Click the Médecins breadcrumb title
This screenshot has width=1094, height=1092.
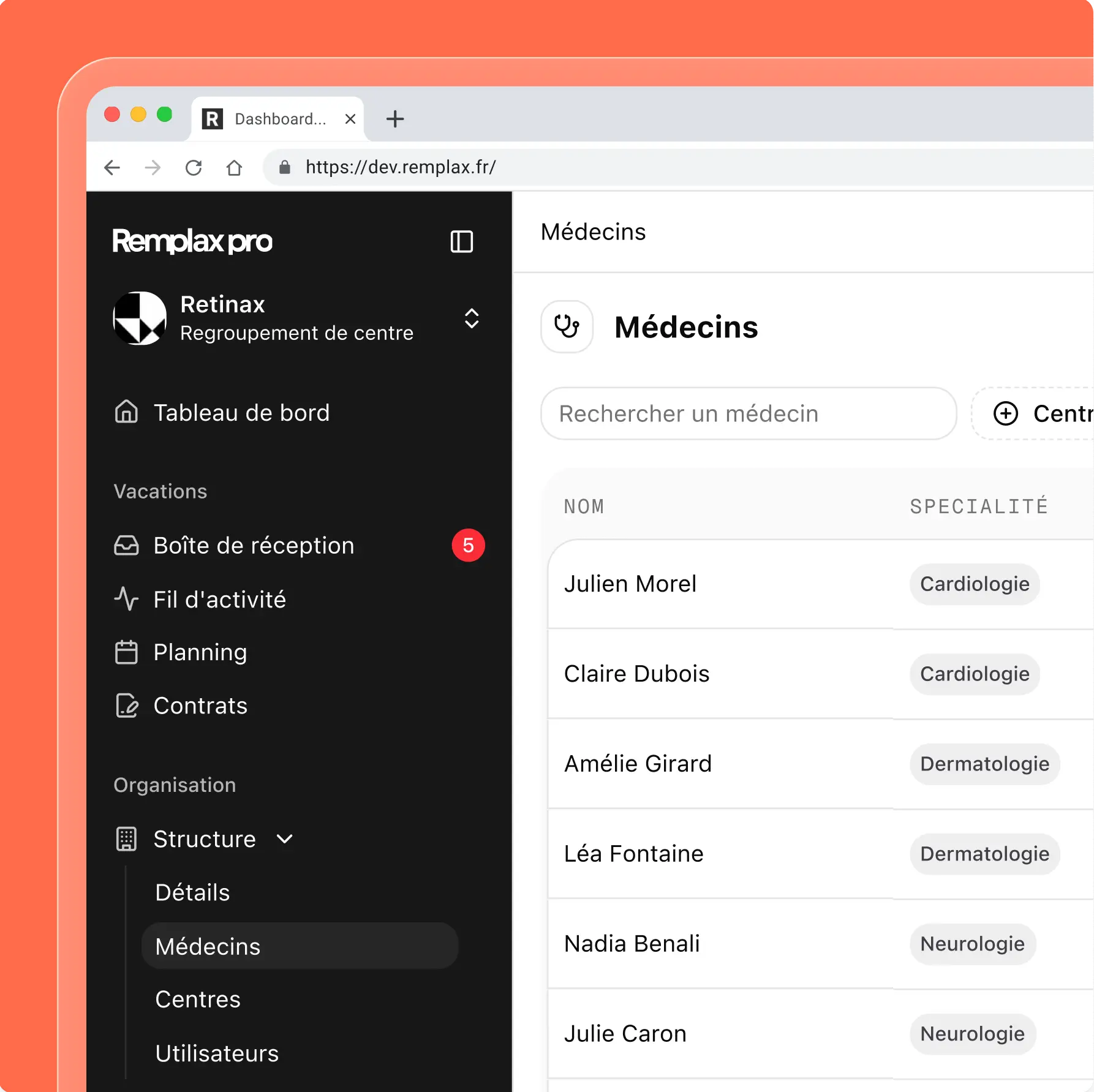click(593, 232)
